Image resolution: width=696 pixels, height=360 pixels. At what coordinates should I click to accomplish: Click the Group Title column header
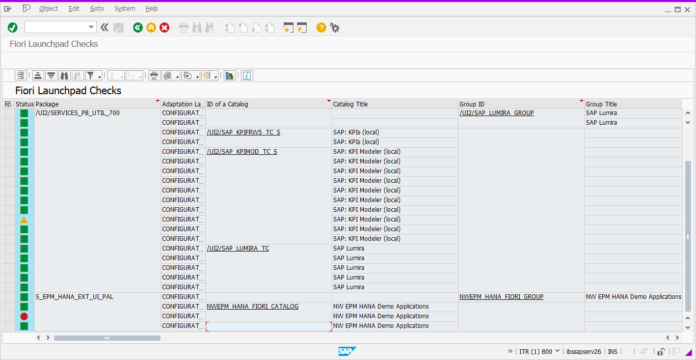[633, 104]
